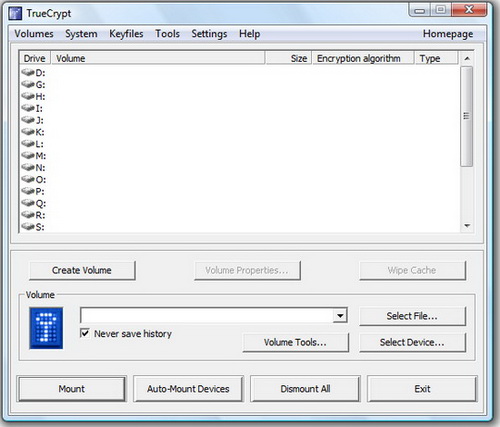Expand the volume path dropdown arrow
The height and width of the screenshot is (427, 500).
(x=340, y=315)
